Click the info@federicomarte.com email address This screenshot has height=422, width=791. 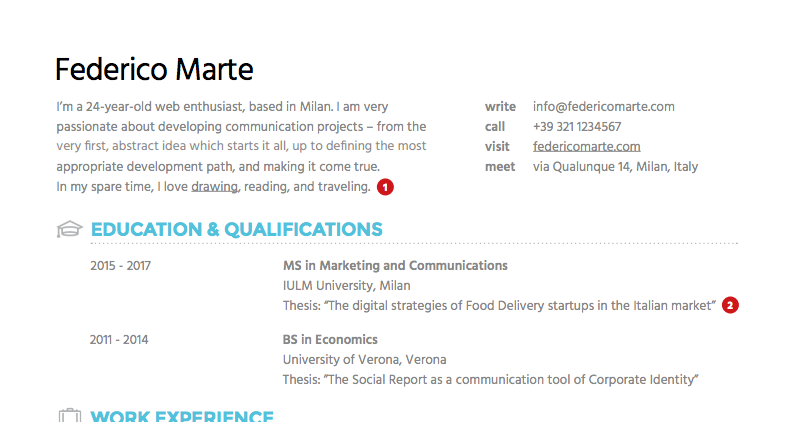coord(604,107)
